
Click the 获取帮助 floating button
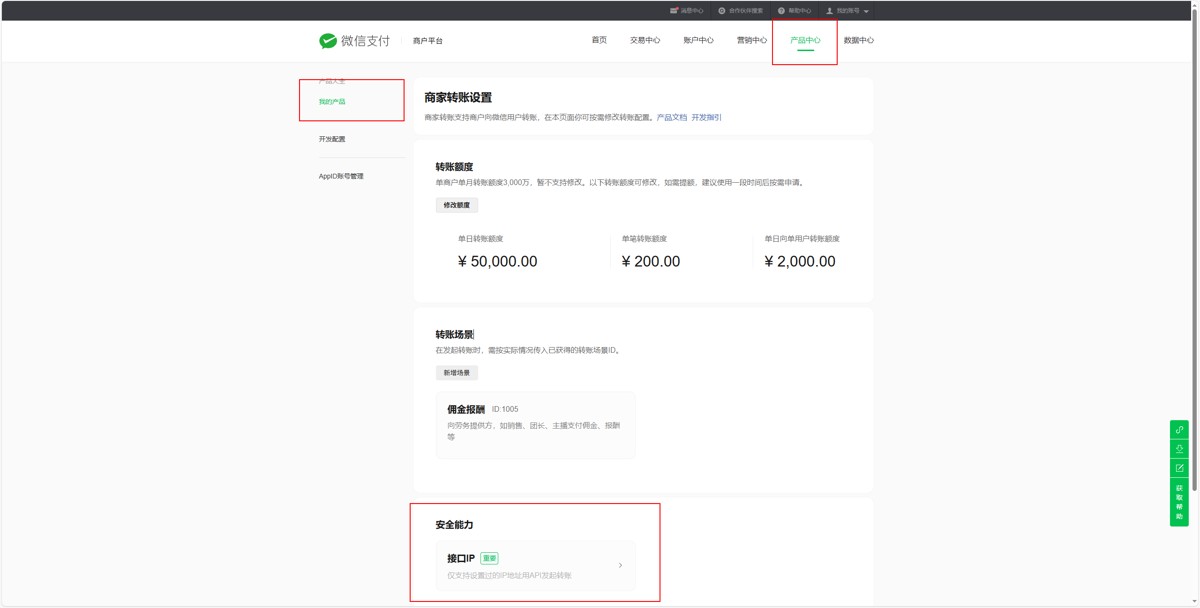pos(1179,502)
